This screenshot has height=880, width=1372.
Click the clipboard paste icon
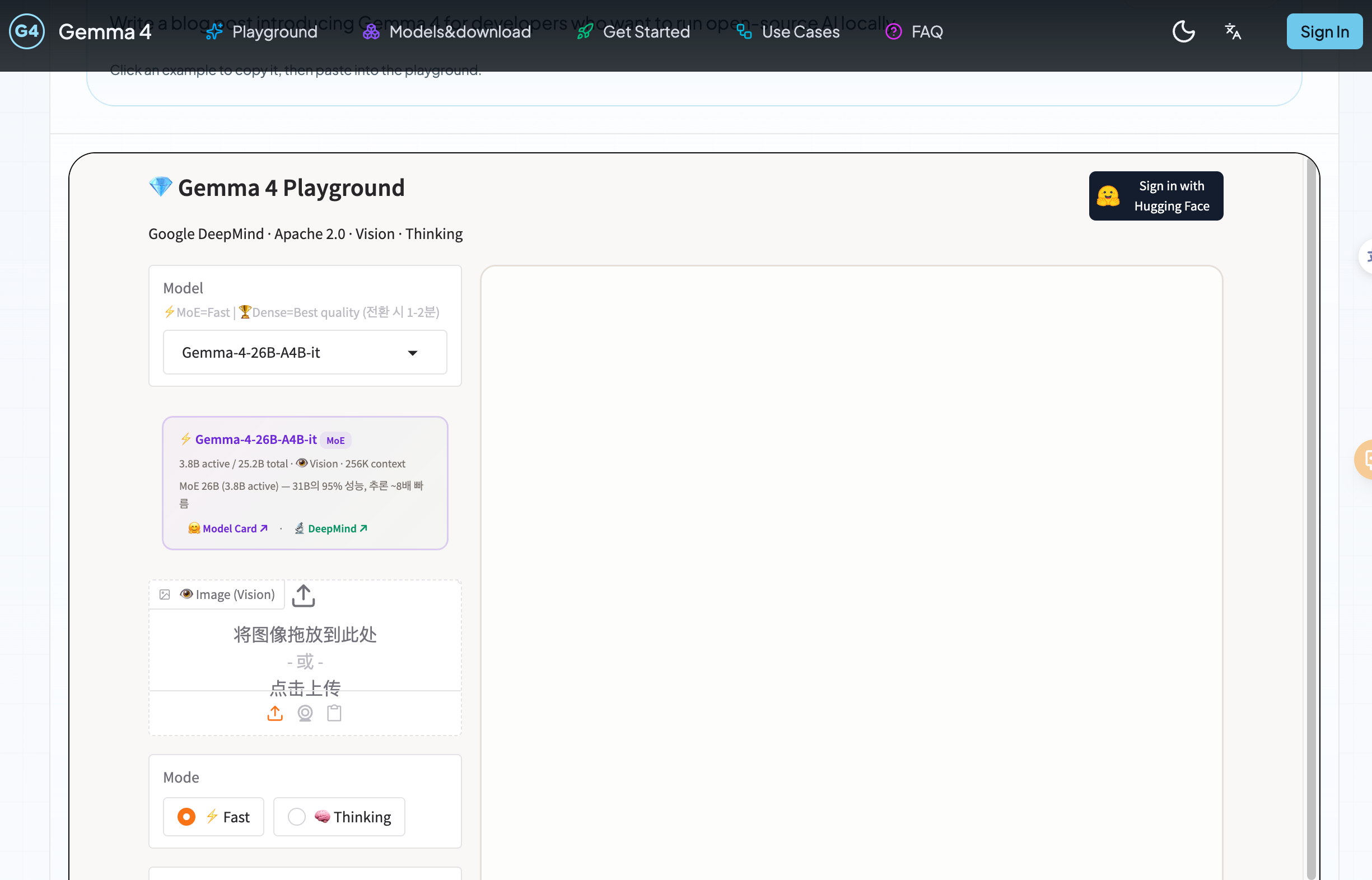click(334, 713)
